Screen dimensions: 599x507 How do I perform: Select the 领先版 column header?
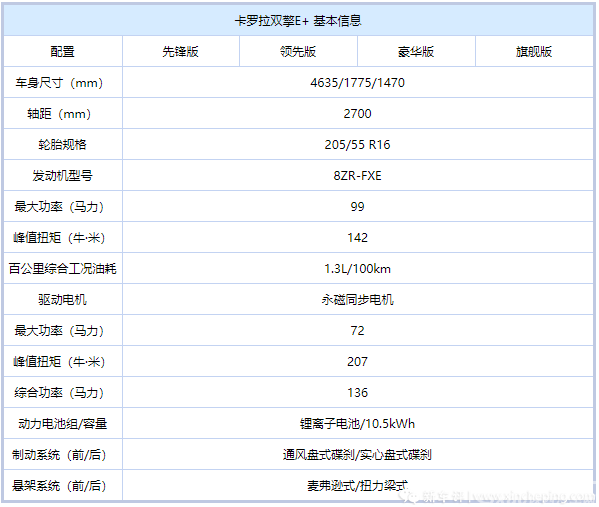click(x=298, y=52)
